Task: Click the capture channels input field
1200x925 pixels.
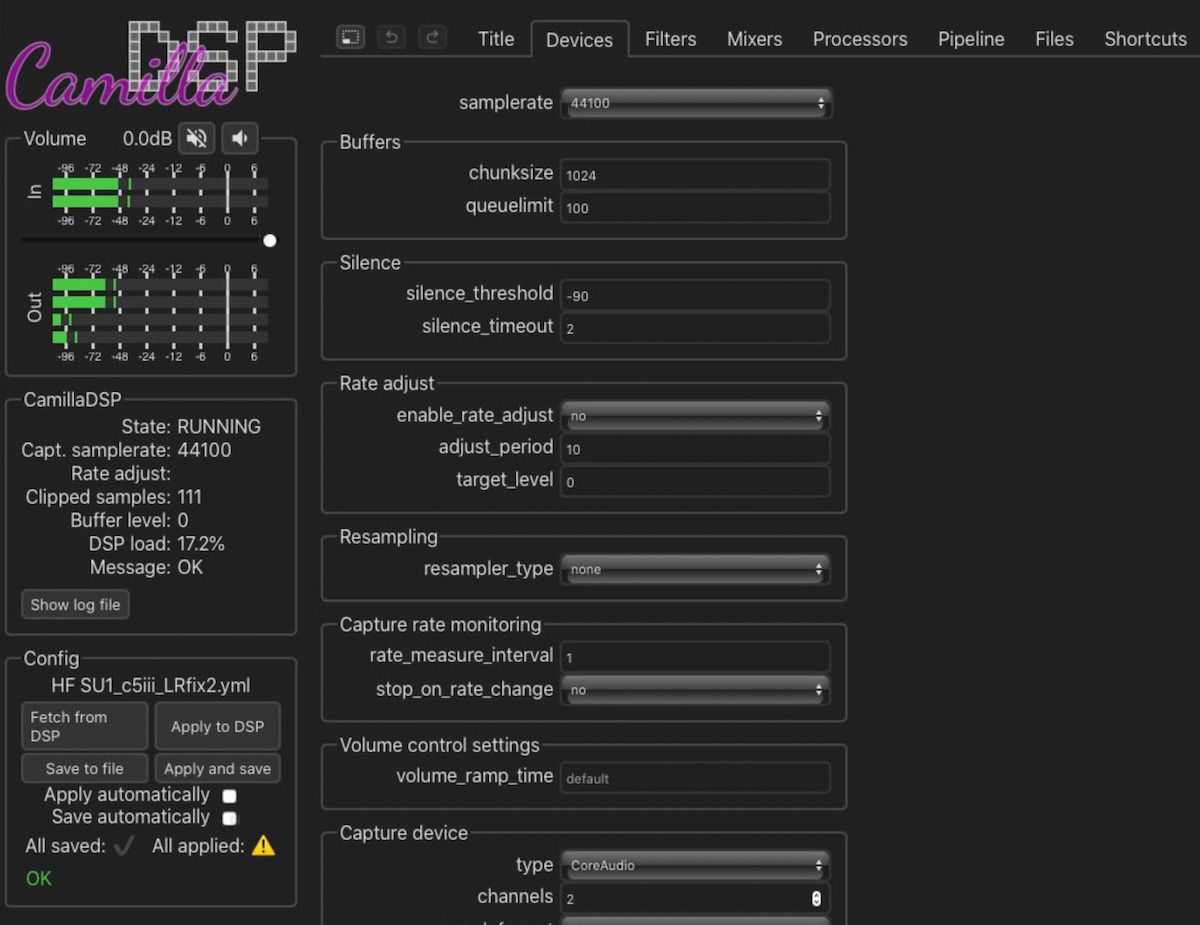Action: point(695,898)
